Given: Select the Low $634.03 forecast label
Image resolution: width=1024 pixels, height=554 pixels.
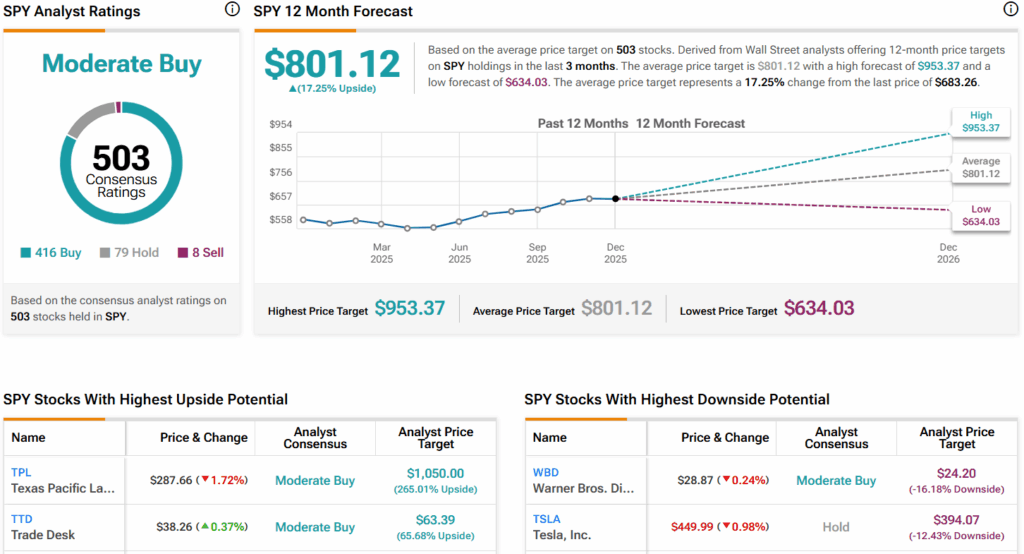Looking at the screenshot, I should [980, 215].
